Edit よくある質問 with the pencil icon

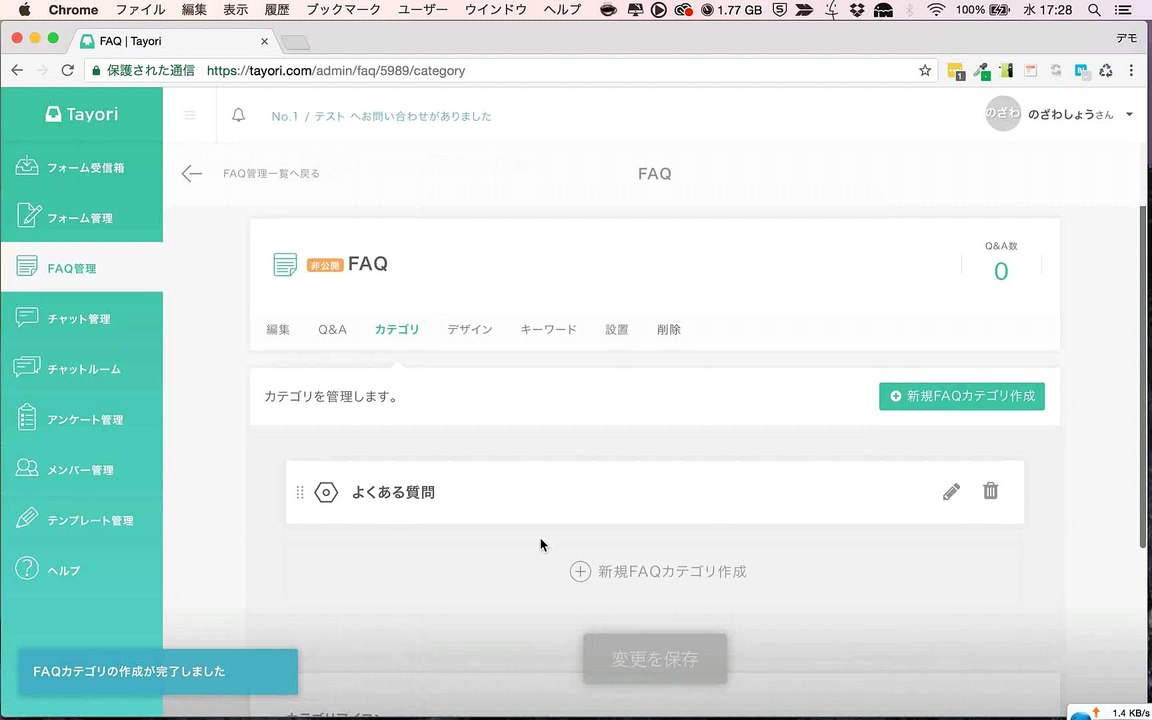tap(951, 492)
